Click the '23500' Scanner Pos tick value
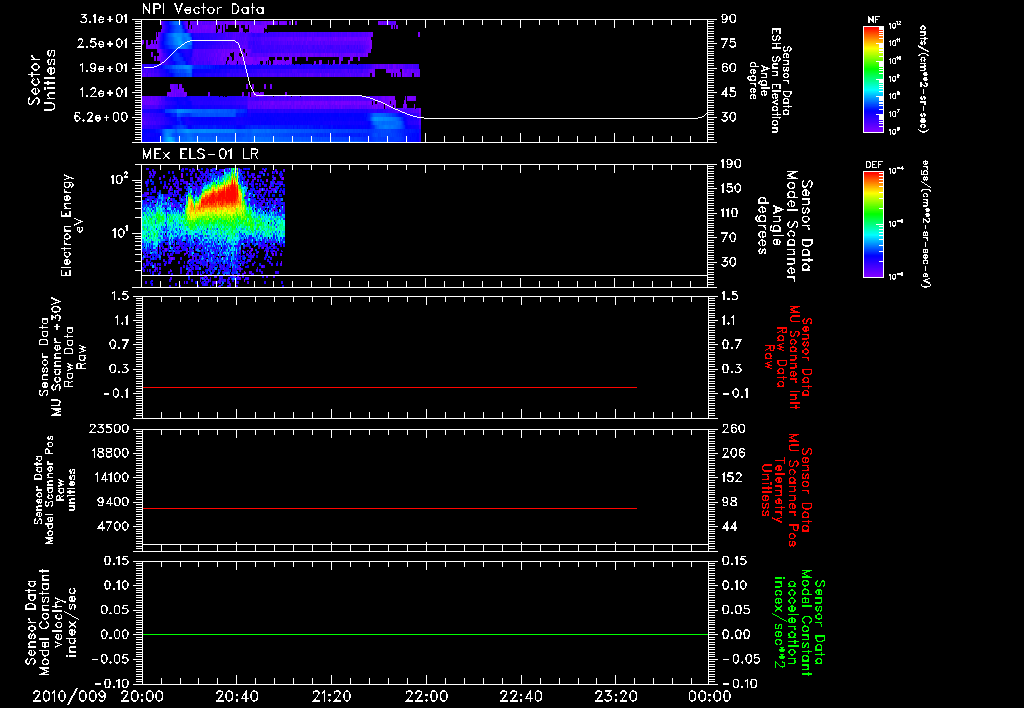1024x708 pixels. (110, 429)
